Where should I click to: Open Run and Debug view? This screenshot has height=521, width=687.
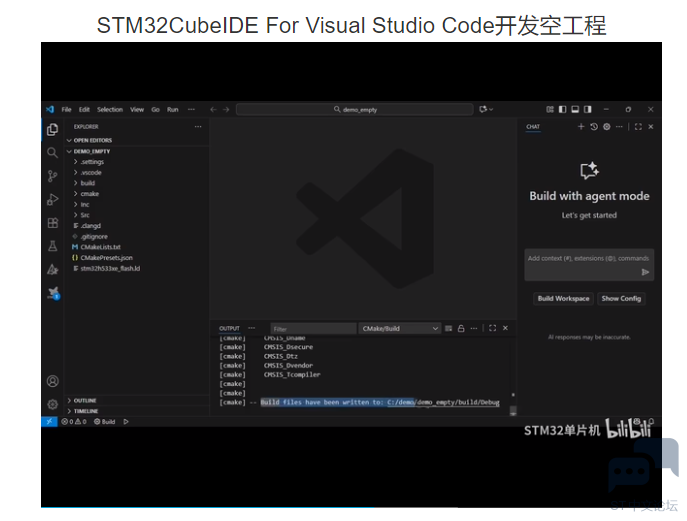[52, 199]
